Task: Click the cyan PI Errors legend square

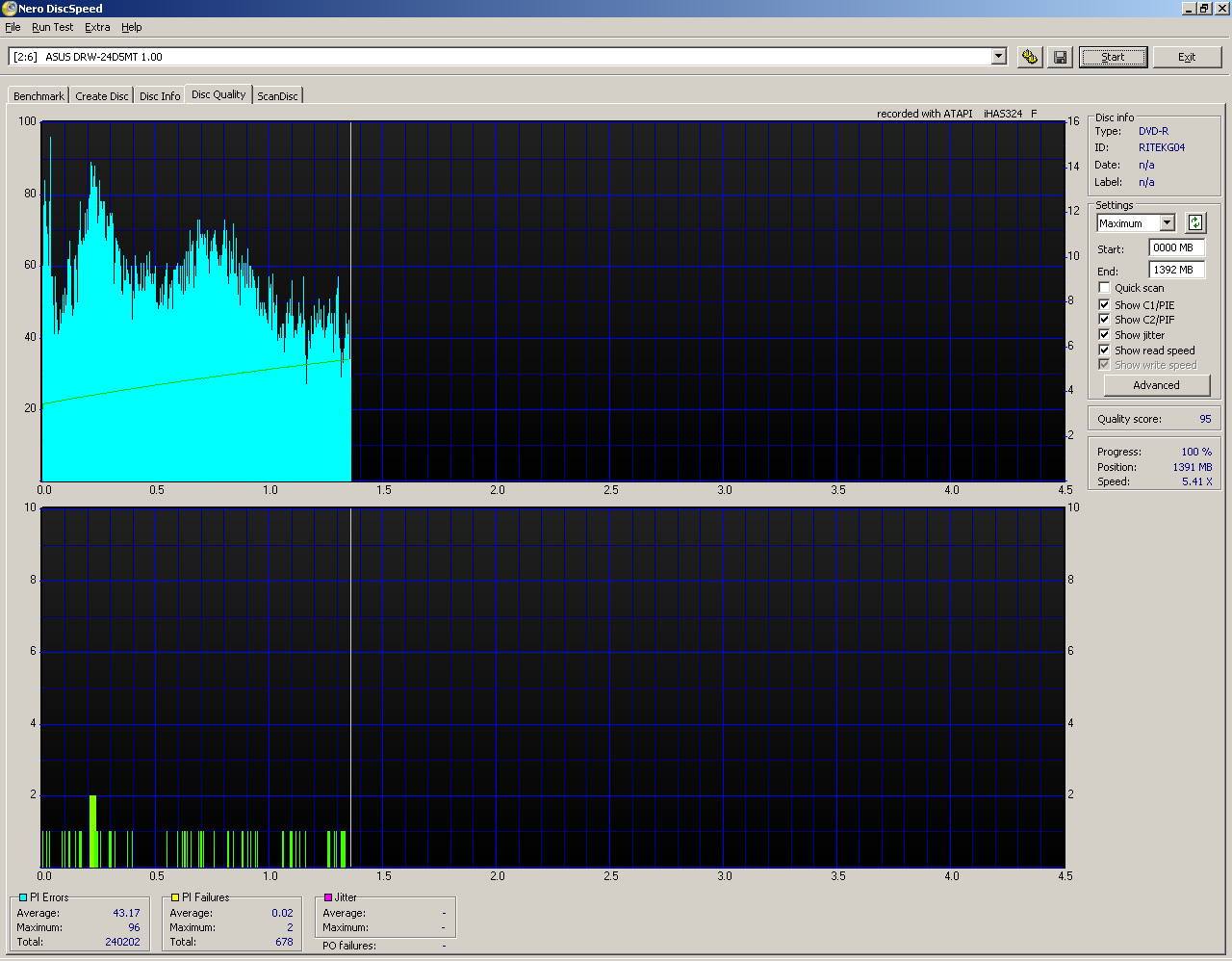Action: click(23, 897)
